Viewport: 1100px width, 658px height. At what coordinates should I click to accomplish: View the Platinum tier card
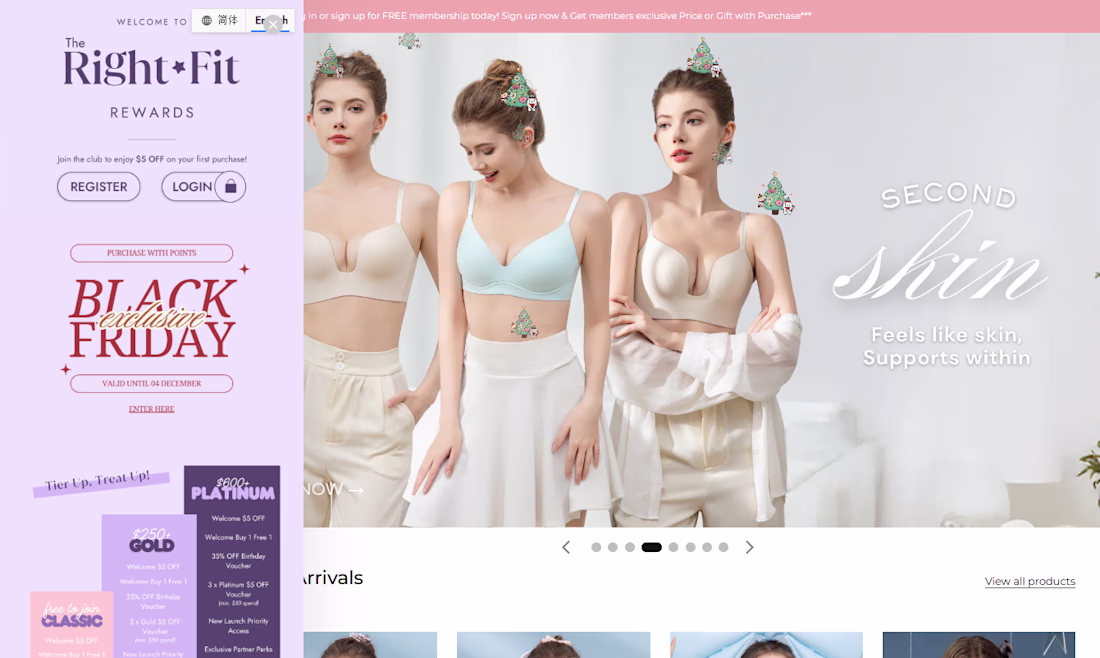[x=232, y=561]
